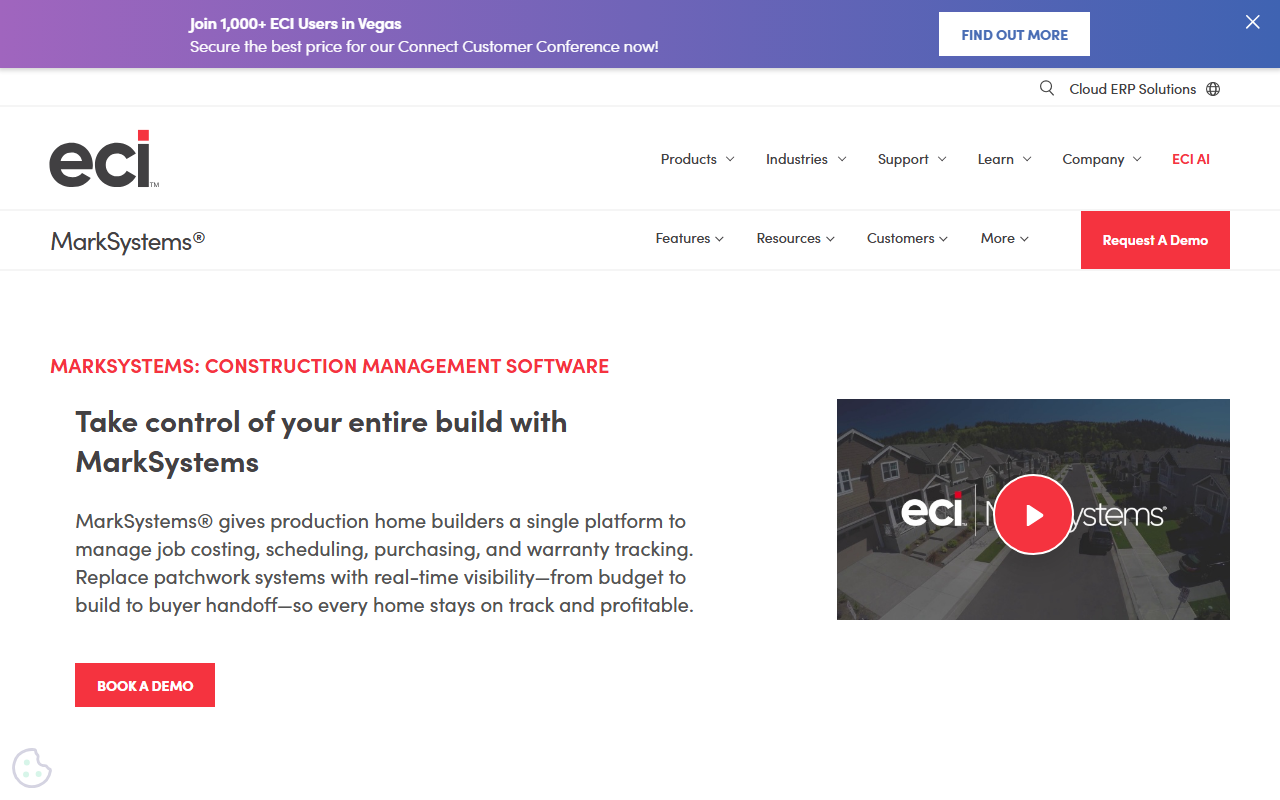Click the 'Take control of your entire build' heading
Image resolution: width=1280 pixels, height=800 pixels.
[x=321, y=441]
